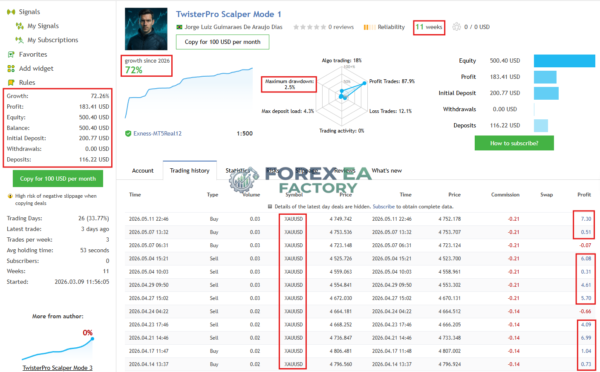Screen dimensions: 600x372
Task: Click the 72% growth since 2026 figure
Action: click(134, 70)
